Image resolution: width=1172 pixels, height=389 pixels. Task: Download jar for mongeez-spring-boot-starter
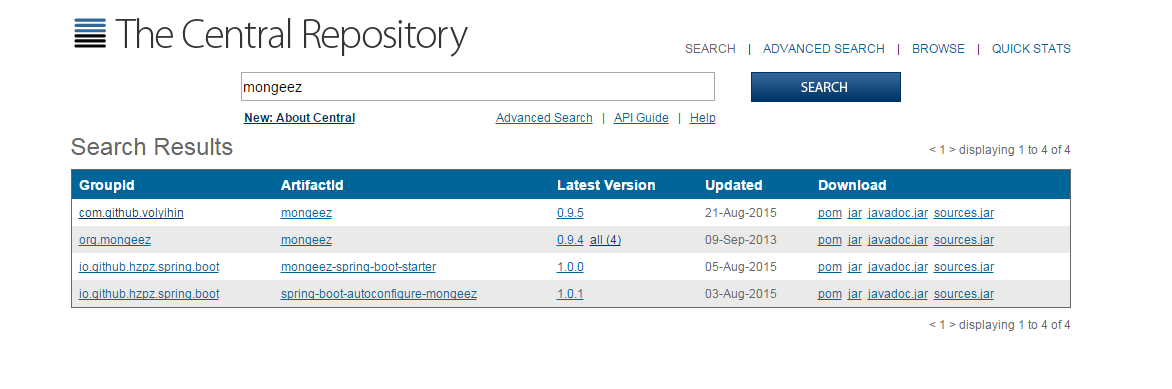click(855, 267)
